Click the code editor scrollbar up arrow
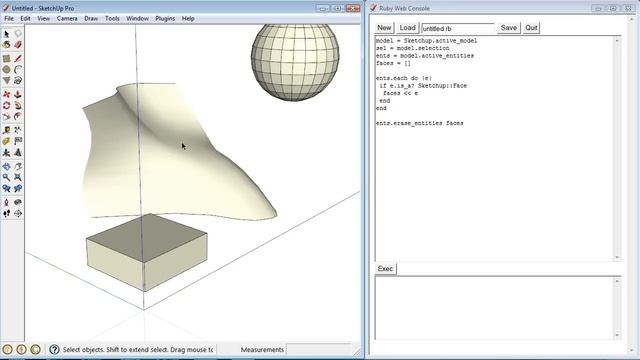 [x=617, y=40]
